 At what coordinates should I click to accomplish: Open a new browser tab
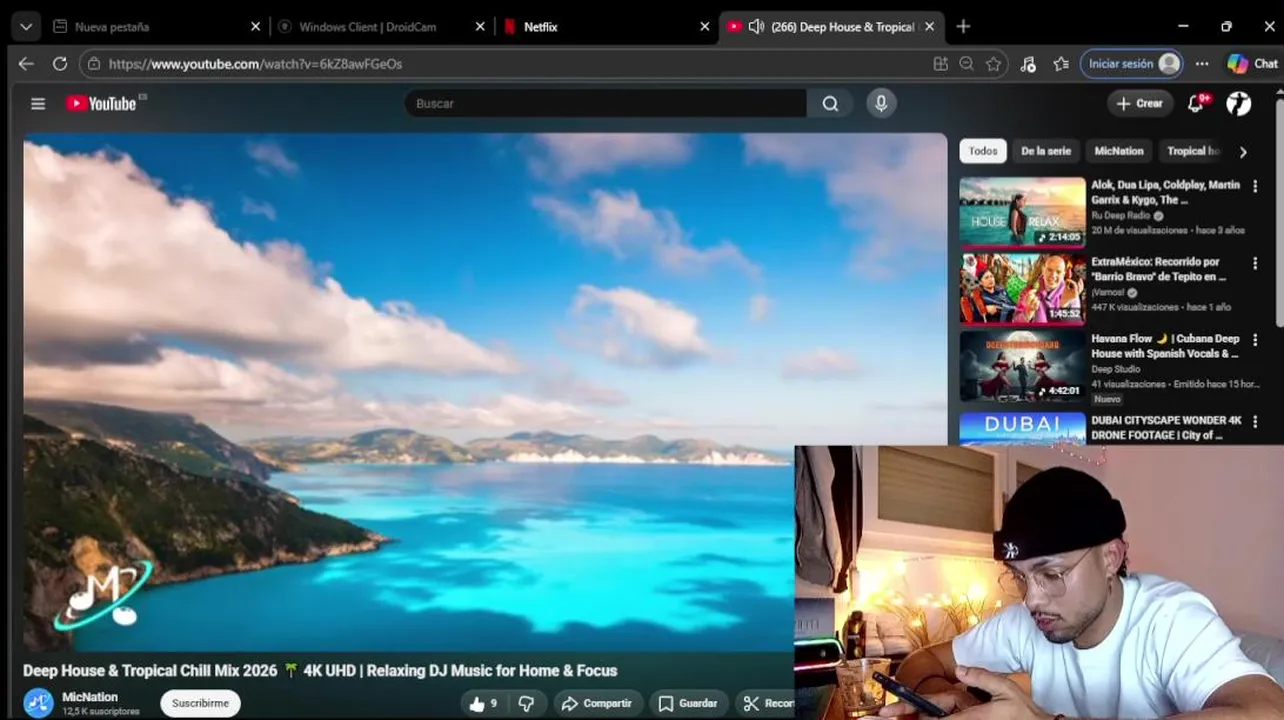[963, 27]
